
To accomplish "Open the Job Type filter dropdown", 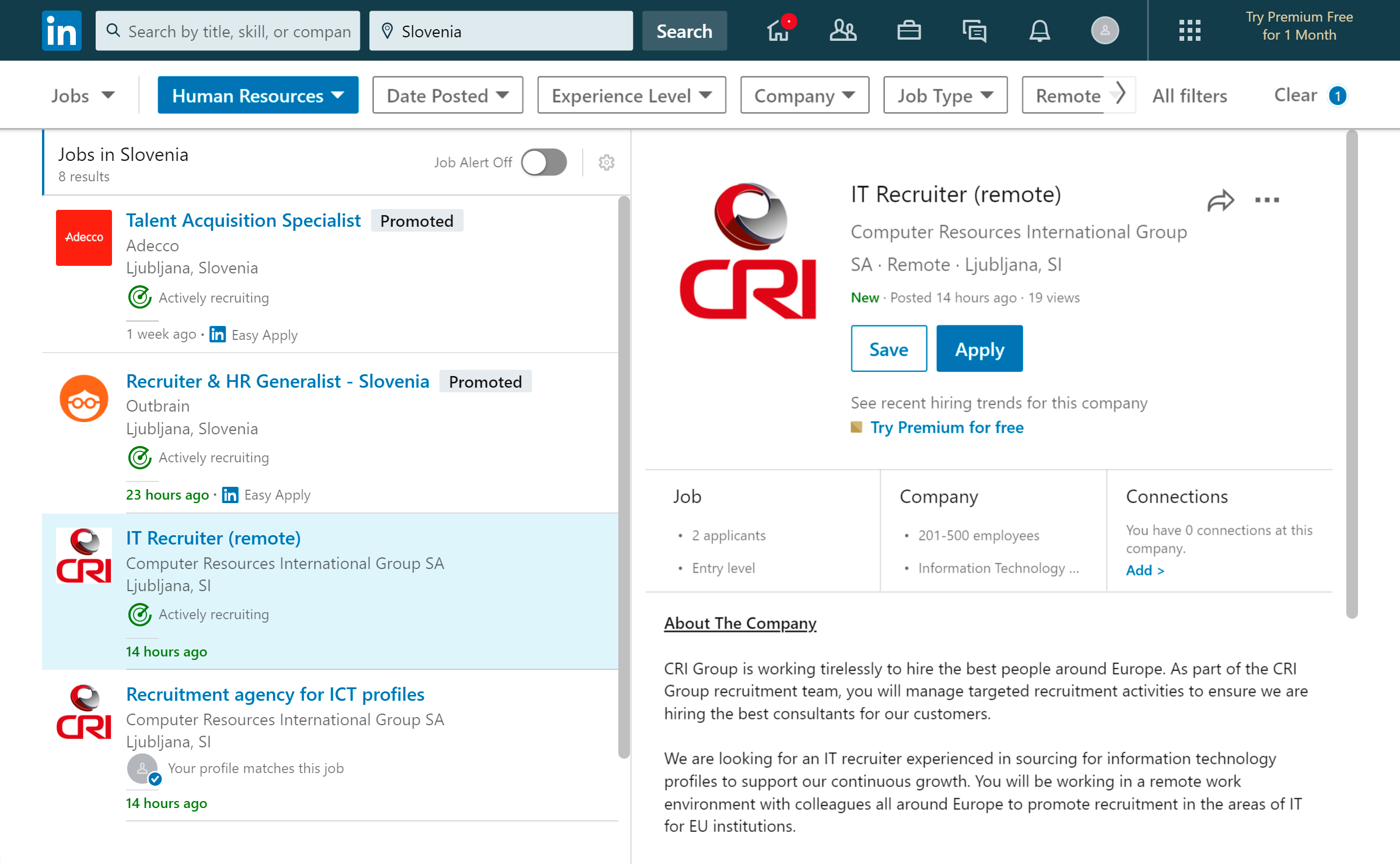I will click(x=945, y=95).
